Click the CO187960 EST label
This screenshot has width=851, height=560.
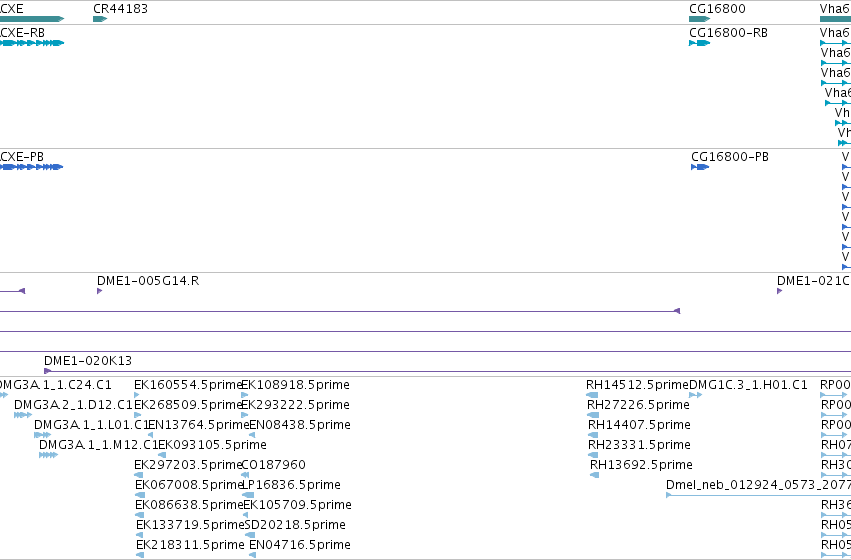pyautogui.click(x=273, y=465)
